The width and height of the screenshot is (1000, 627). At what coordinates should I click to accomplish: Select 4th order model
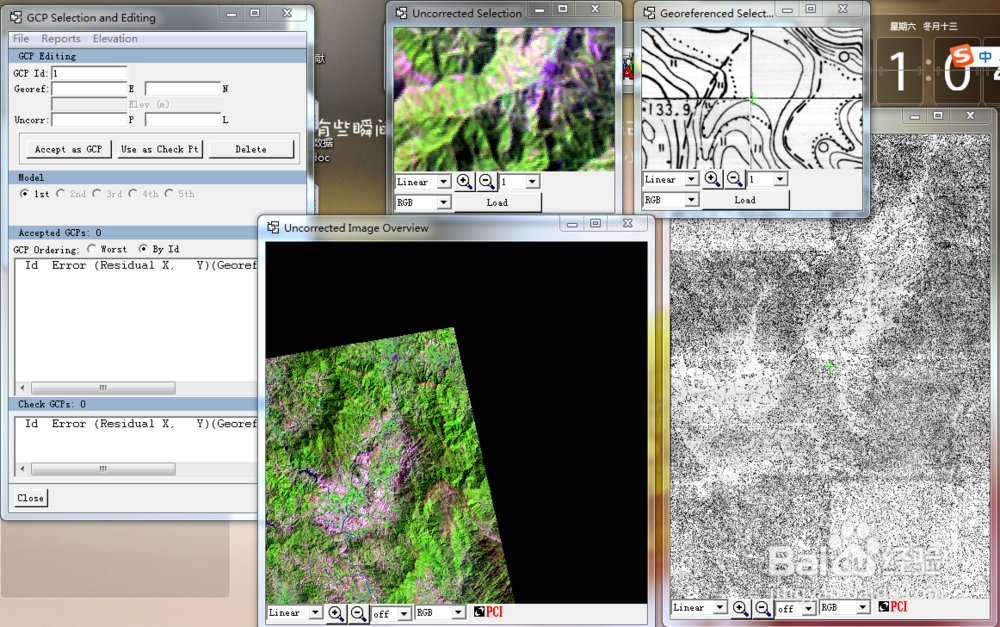[133, 193]
